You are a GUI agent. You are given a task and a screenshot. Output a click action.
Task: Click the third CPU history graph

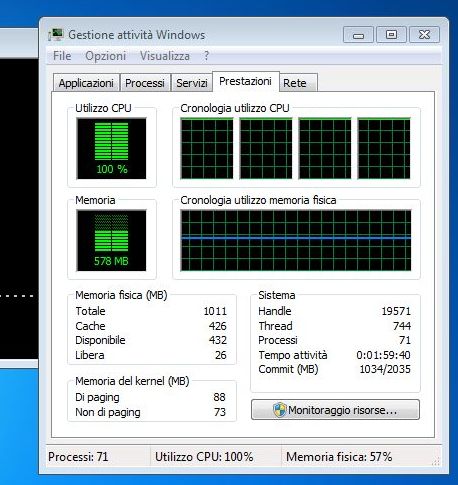(x=325, y=148)
